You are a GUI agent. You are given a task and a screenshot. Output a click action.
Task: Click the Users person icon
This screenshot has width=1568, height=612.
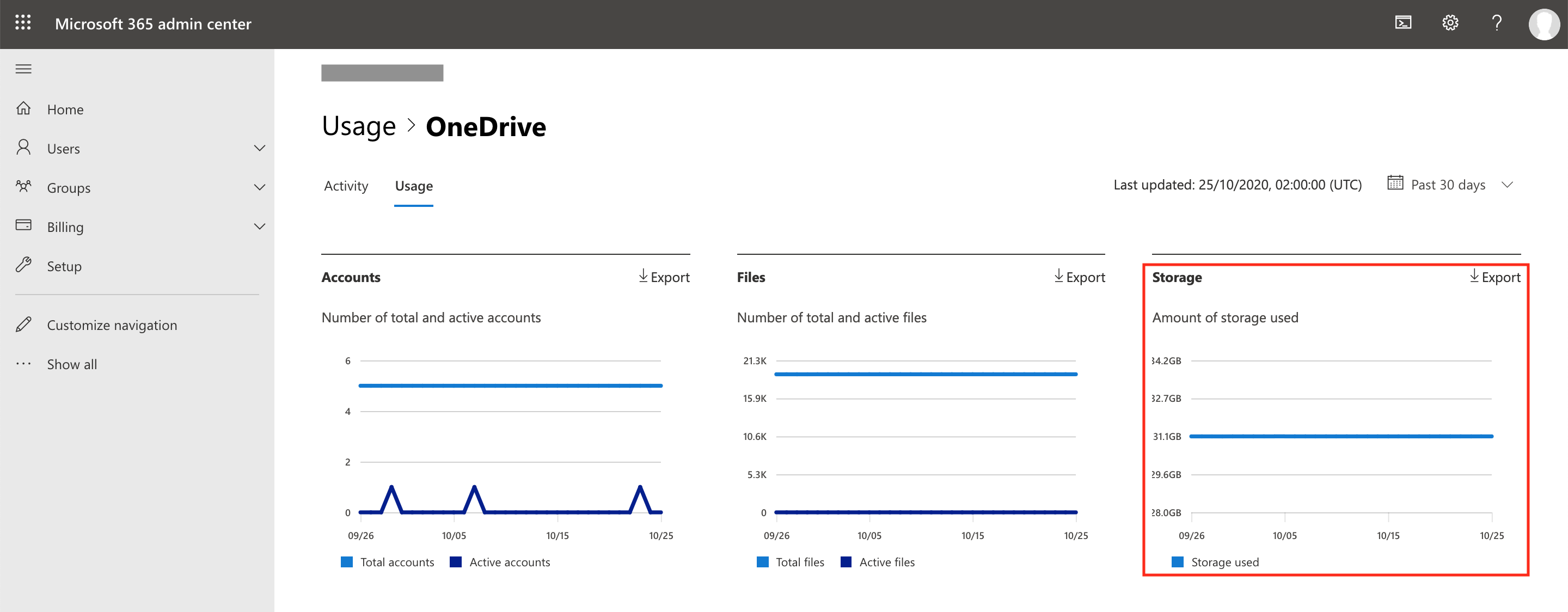pyautogui.click(x=23, y=148)
